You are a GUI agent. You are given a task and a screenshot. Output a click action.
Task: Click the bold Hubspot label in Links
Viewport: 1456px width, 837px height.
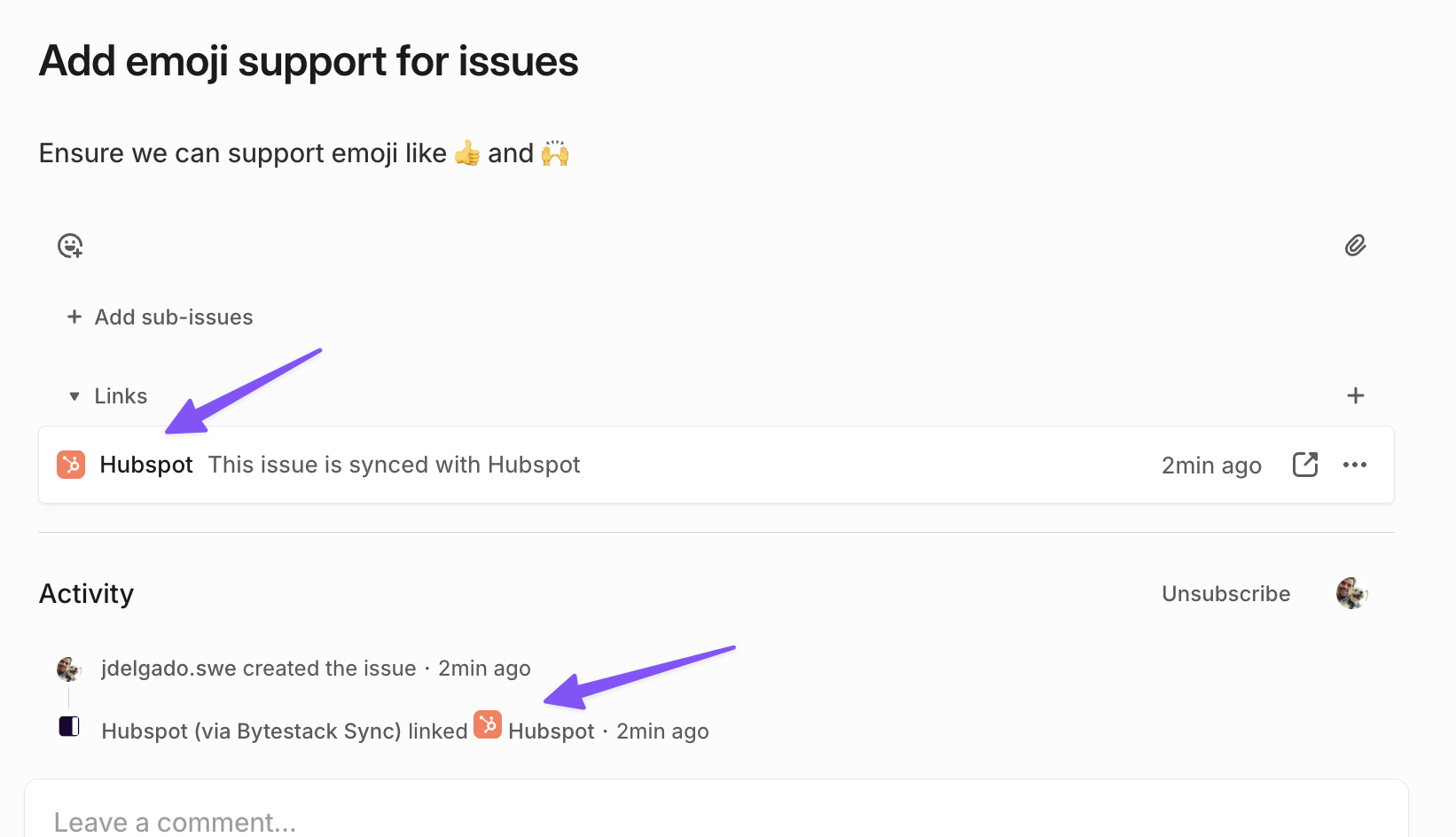(145, 464)
